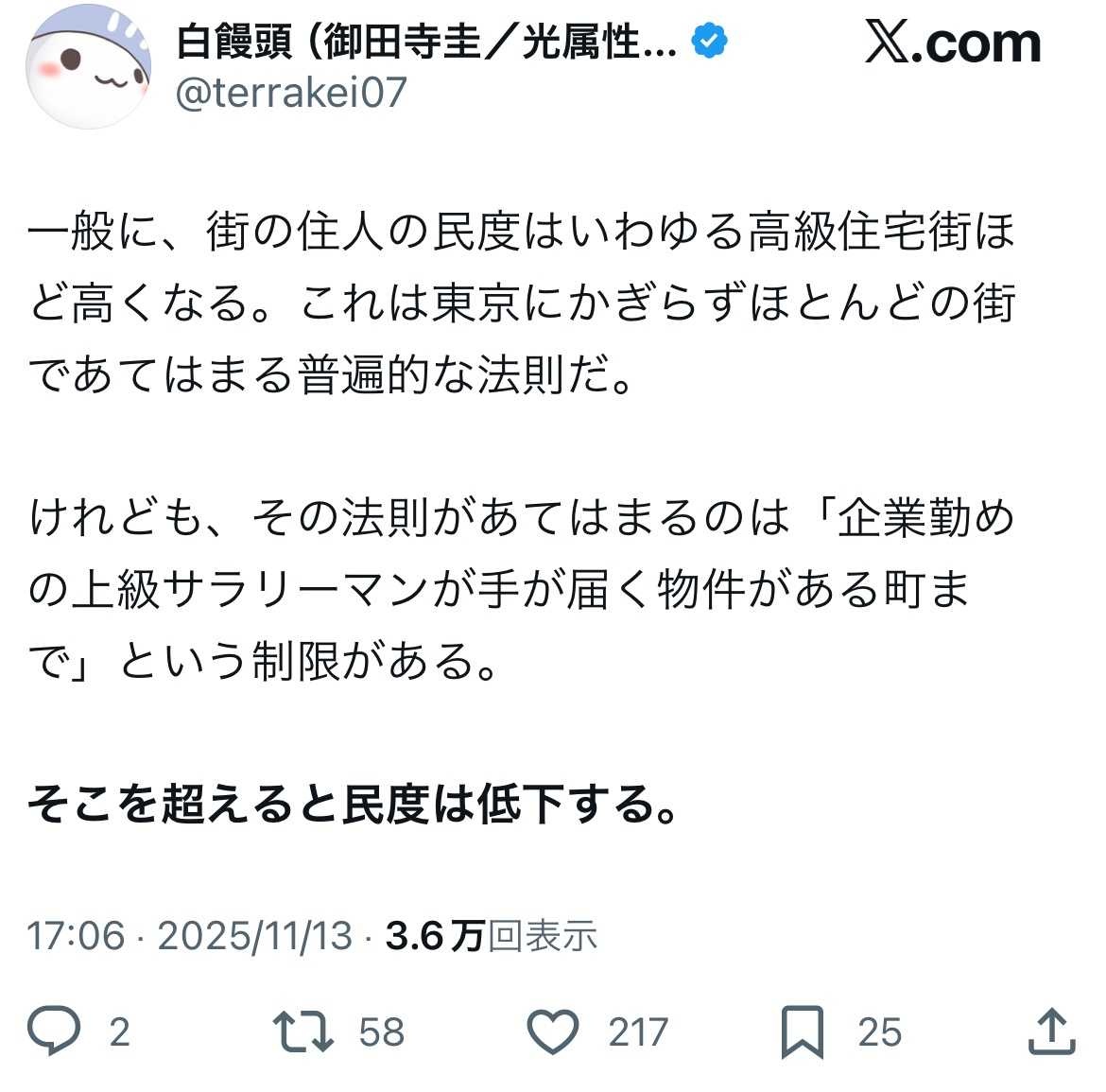Click the repost arrows icon

[303, 1032]
